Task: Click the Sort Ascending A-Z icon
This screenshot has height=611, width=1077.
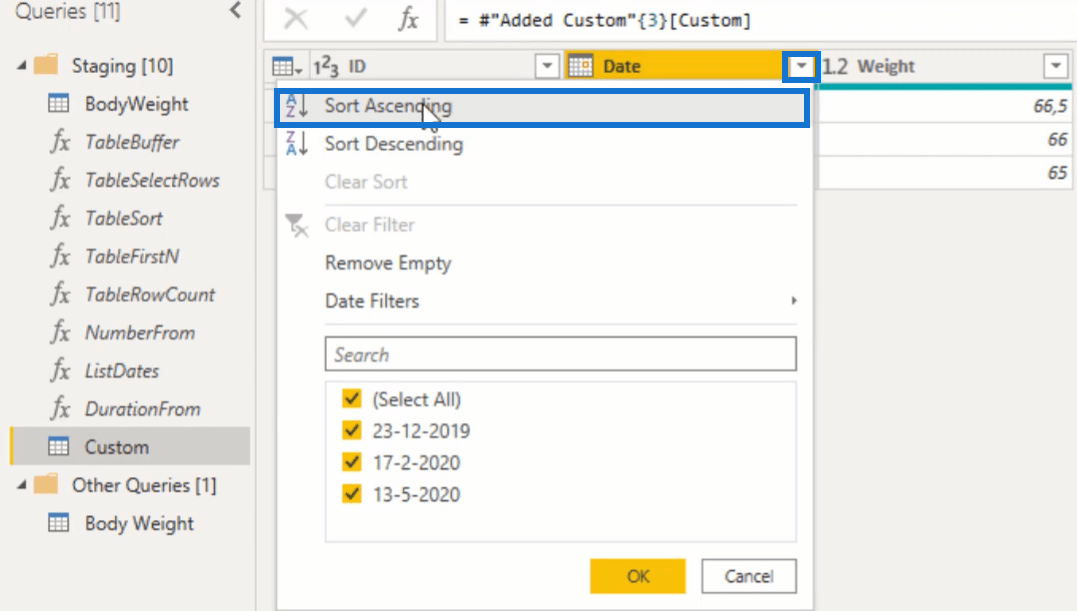Action: click(x=297, y=106)
